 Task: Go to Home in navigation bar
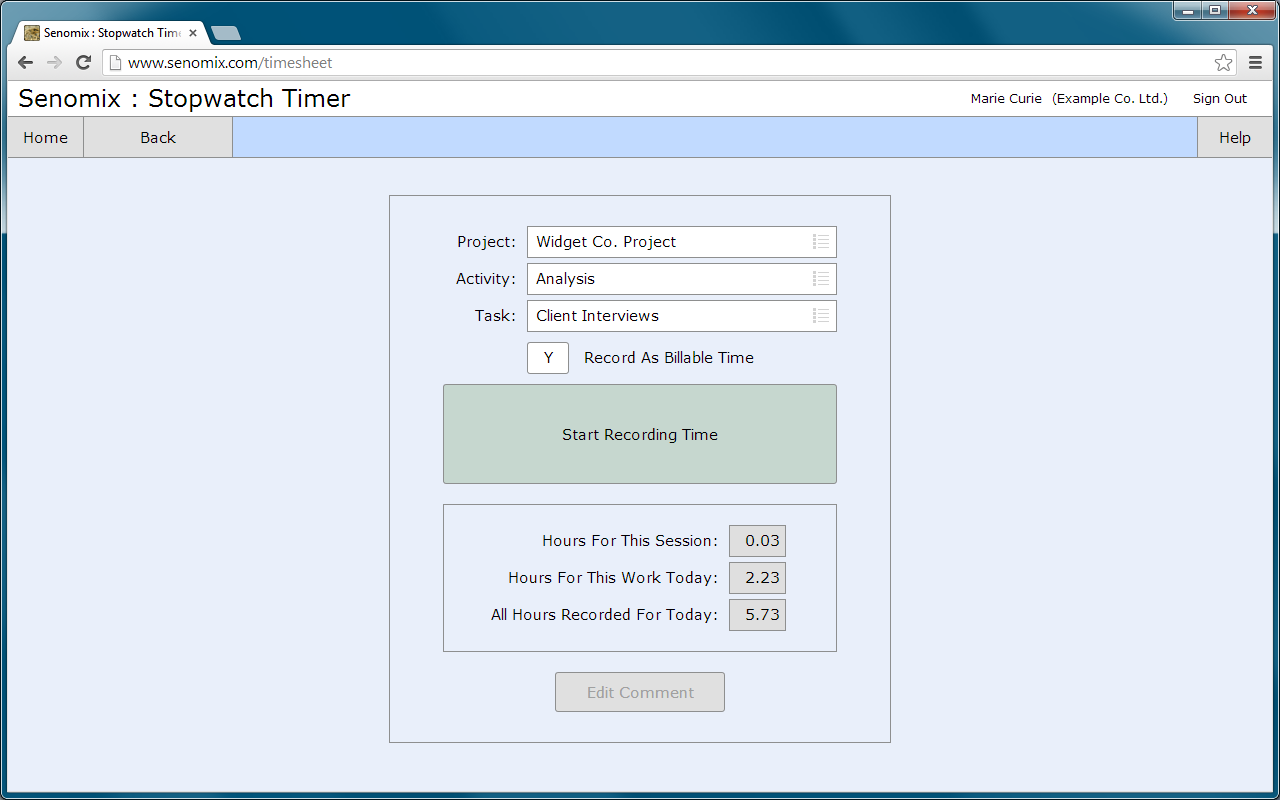(x=46, y=138)
